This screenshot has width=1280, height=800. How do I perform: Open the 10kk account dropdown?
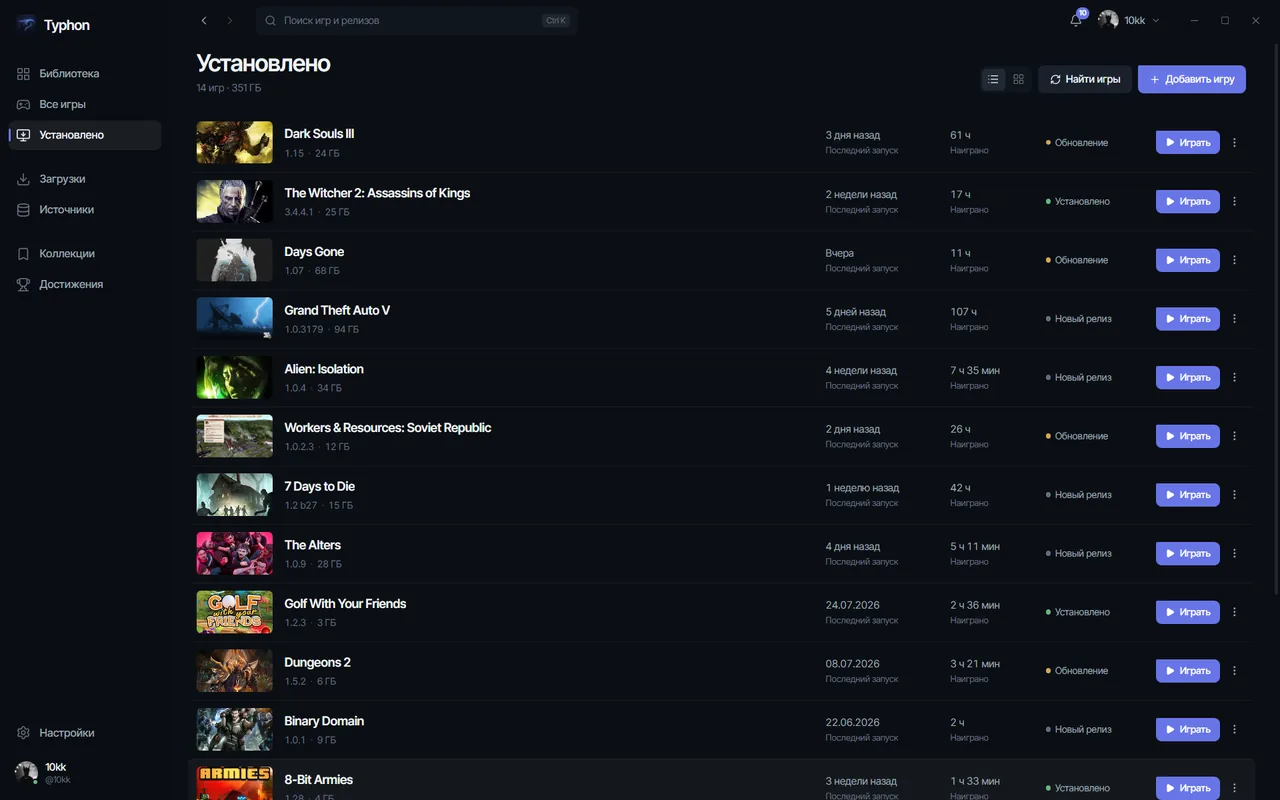[1129, 20]
